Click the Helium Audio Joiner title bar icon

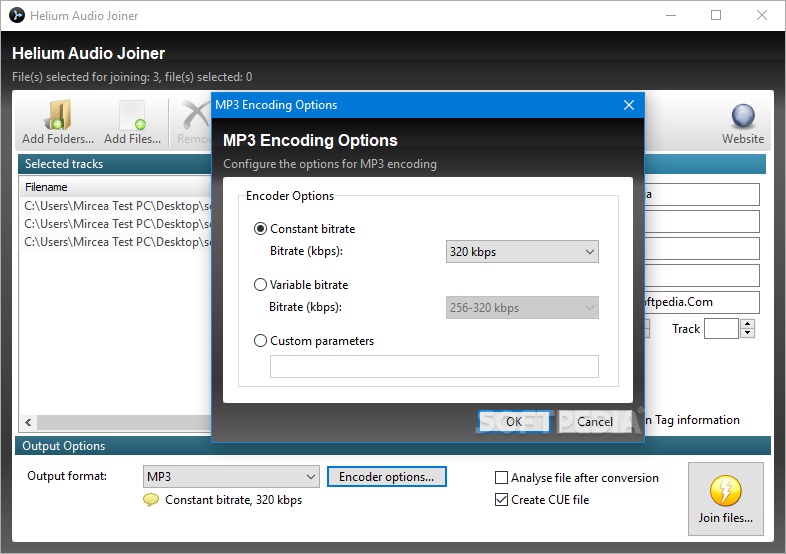17,16
